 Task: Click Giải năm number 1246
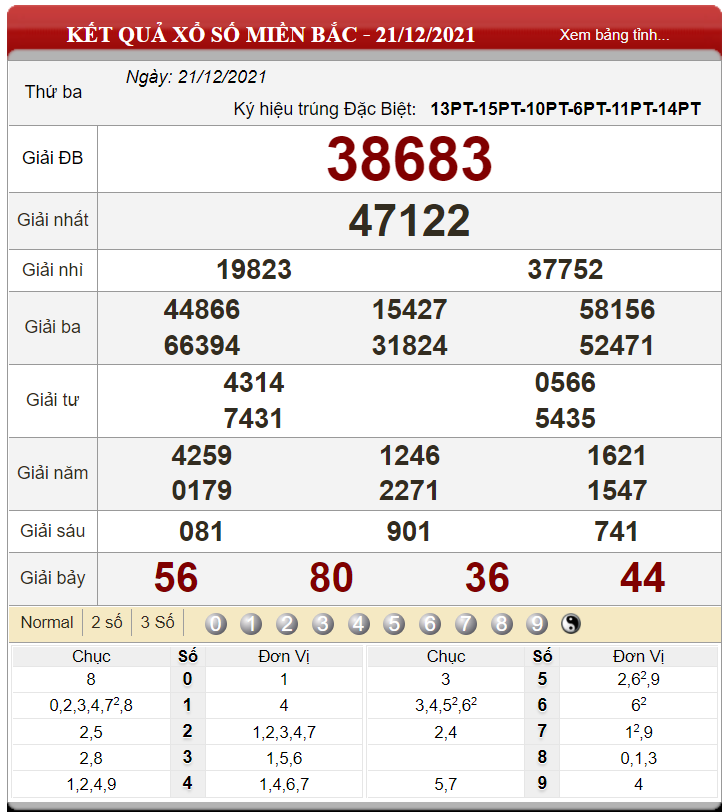pos(409,456)
